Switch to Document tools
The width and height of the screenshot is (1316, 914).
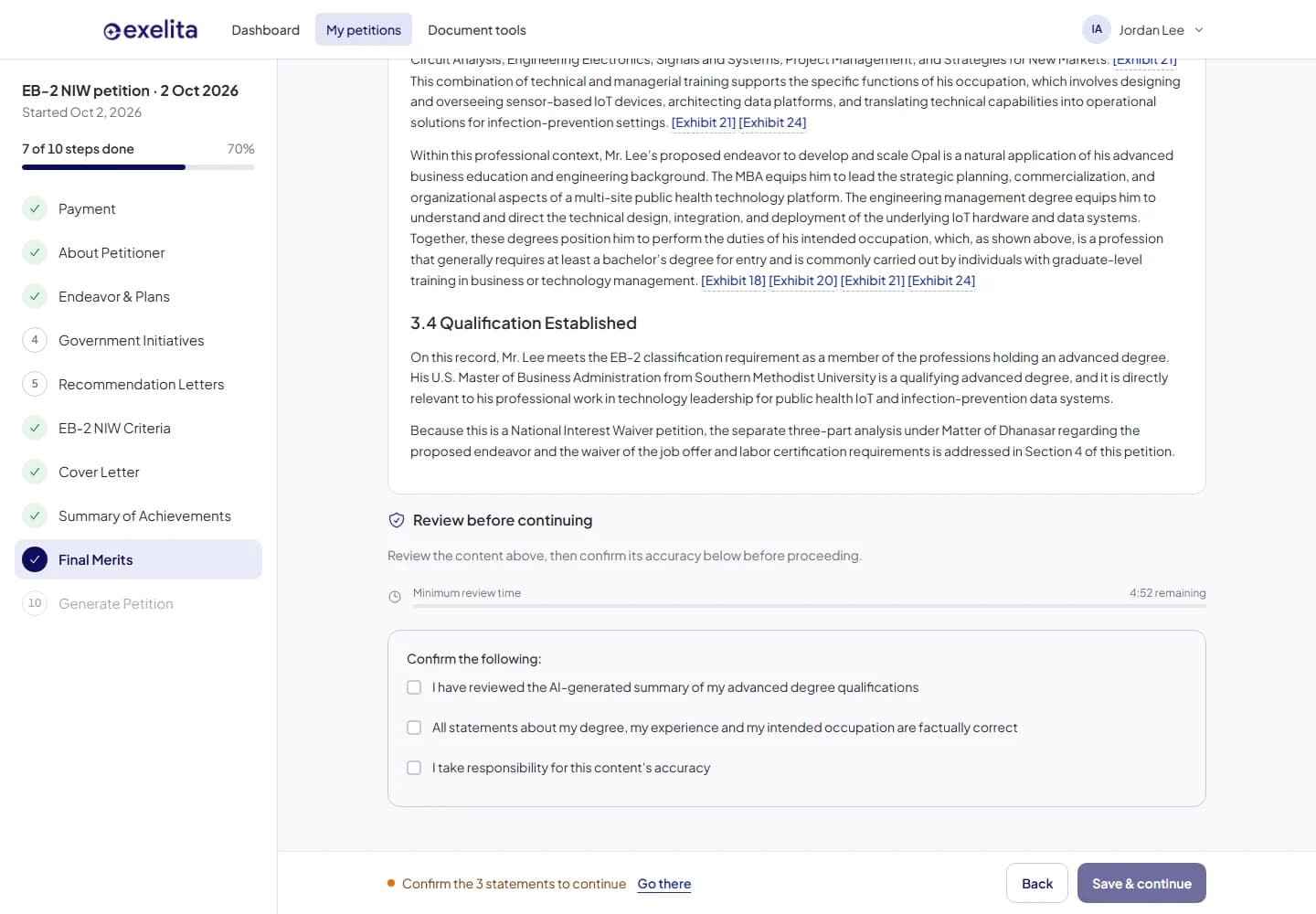pyautogui.click(x=477, y=30)
